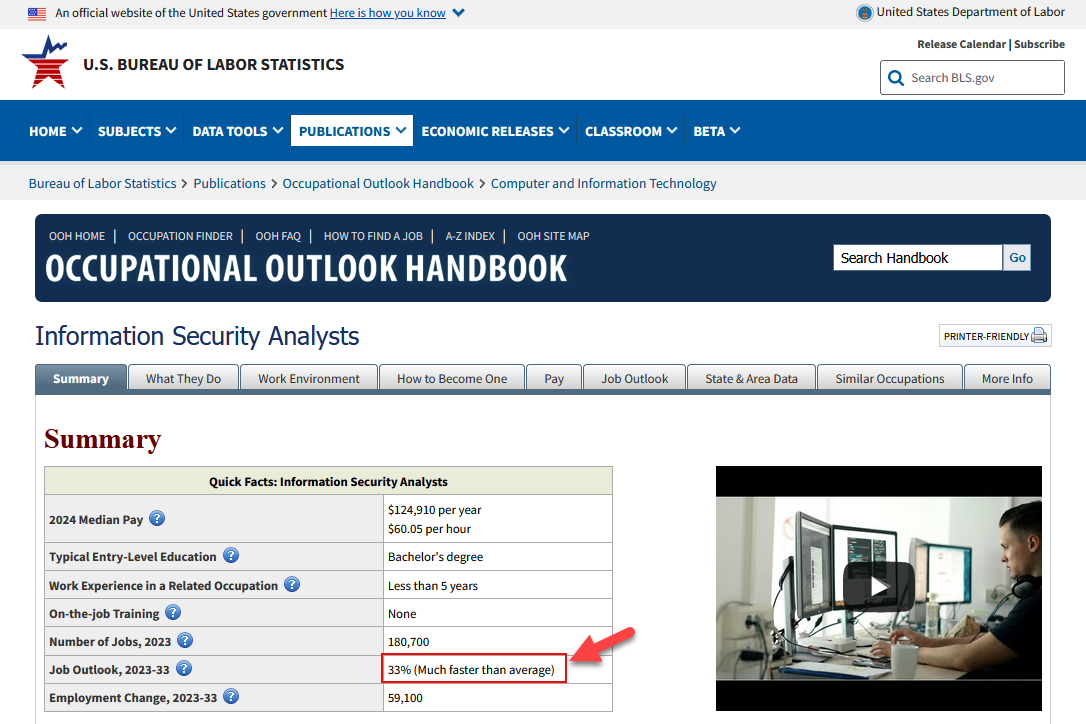Open help icon for On-the-job Training
Image resolution: width=1086 pixels, height=724 pixels.
click(x=173, y=612)
